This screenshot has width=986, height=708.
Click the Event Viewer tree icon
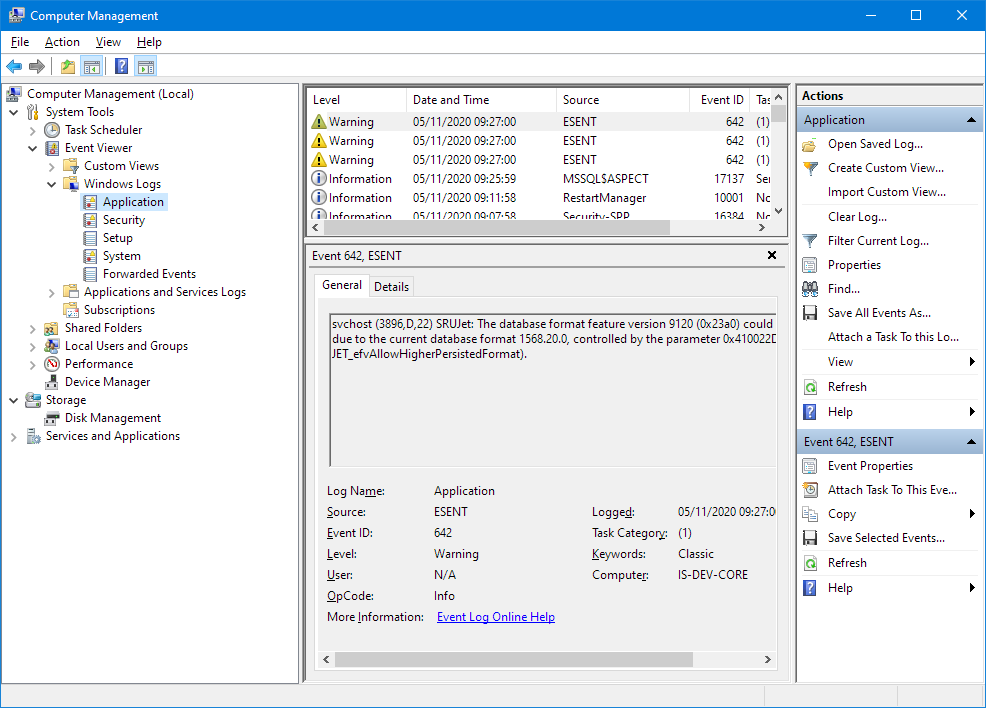[52, 148]
